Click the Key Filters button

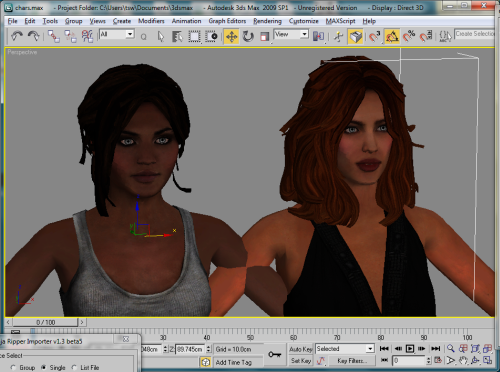352,361
